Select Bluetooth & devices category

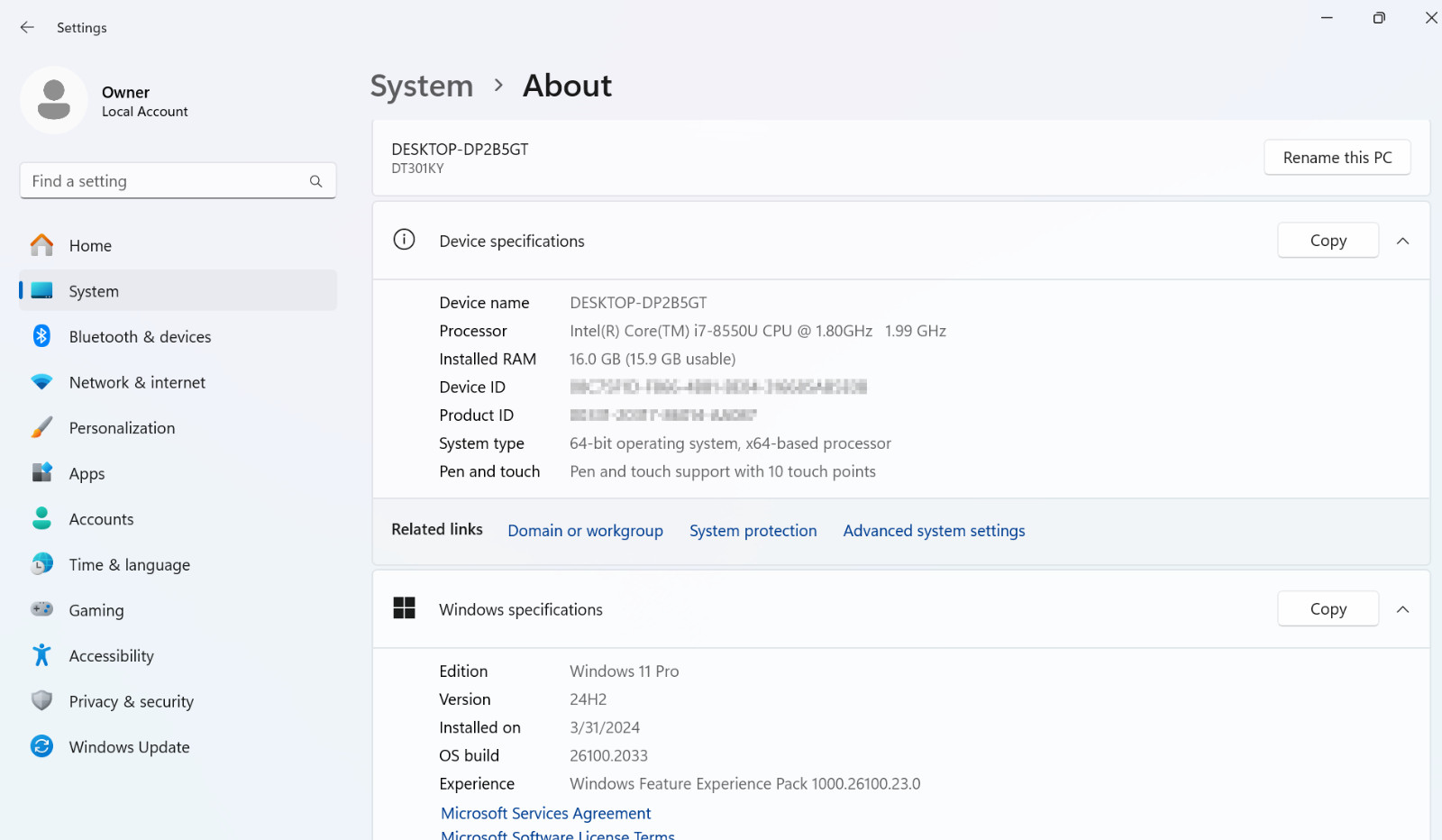coord(178,336)
